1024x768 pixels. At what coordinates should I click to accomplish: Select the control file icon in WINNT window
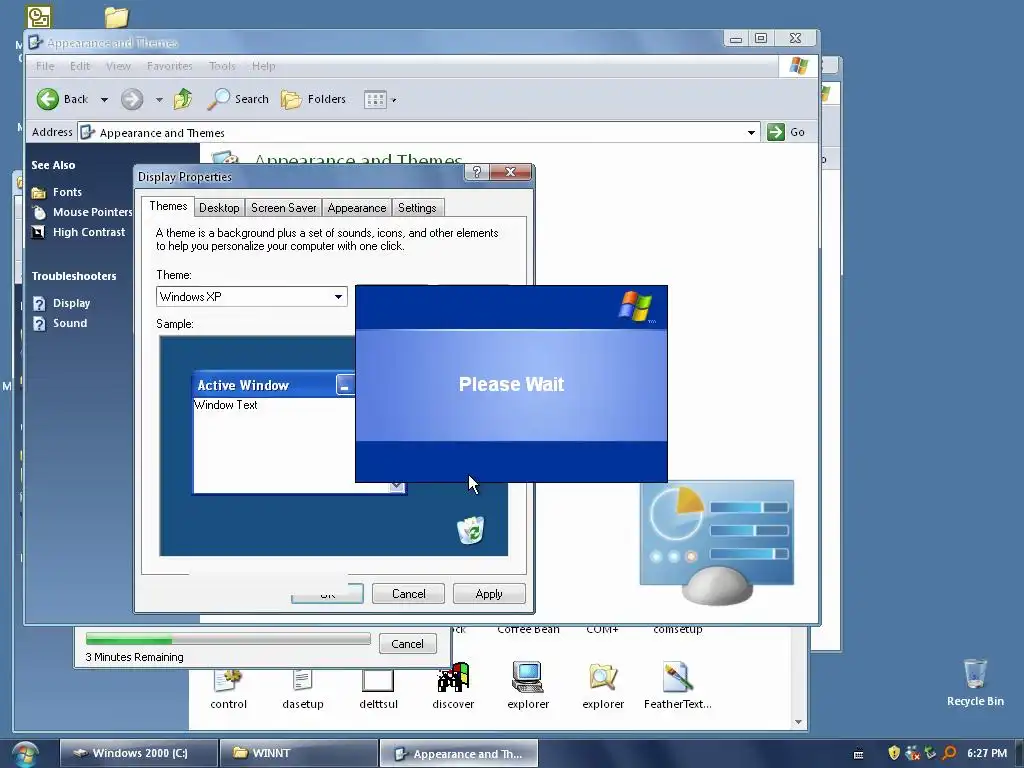228,679
